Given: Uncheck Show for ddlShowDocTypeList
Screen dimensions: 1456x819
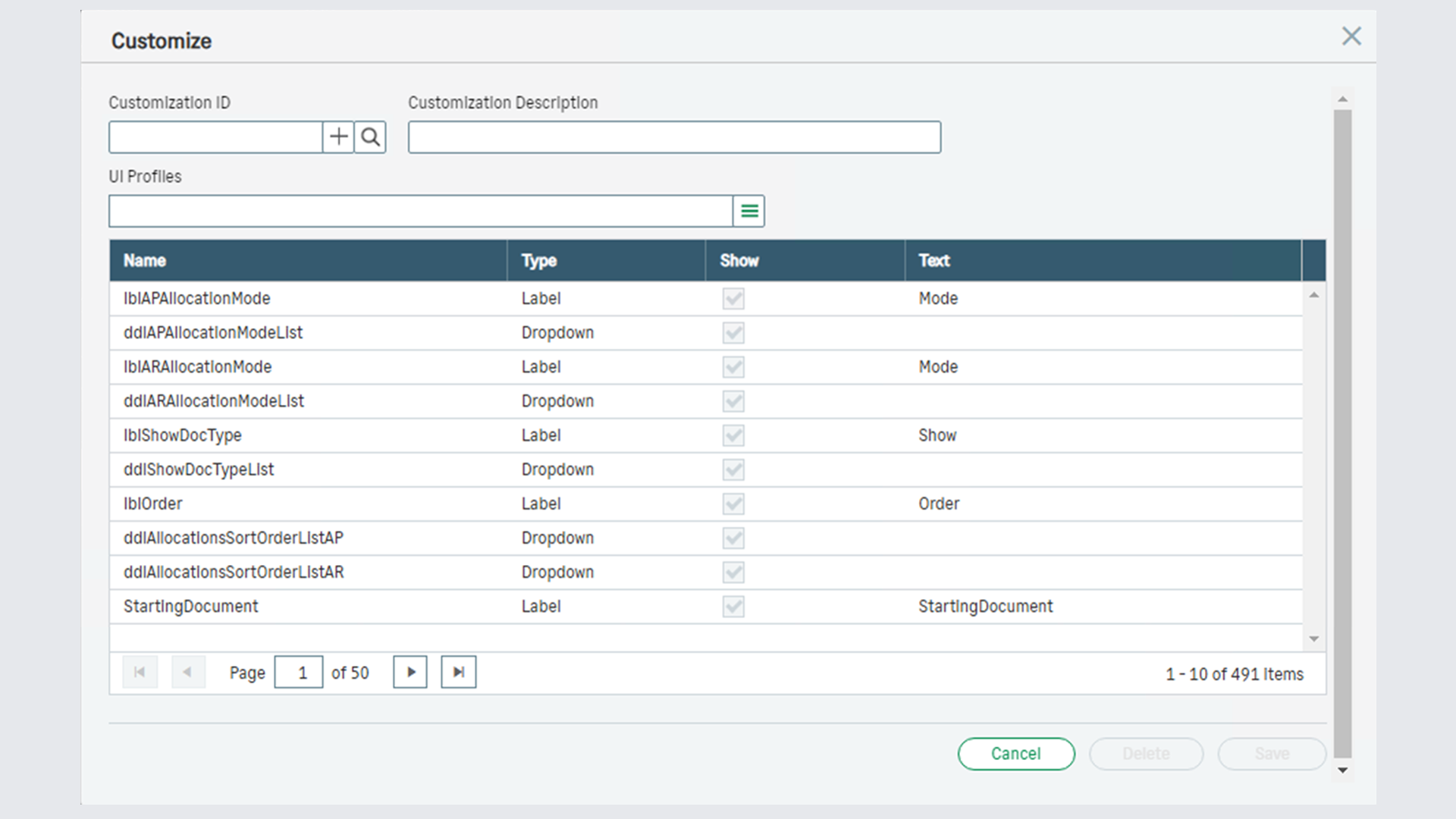Looking at the screenshot, I should click(x=733, y=469).
